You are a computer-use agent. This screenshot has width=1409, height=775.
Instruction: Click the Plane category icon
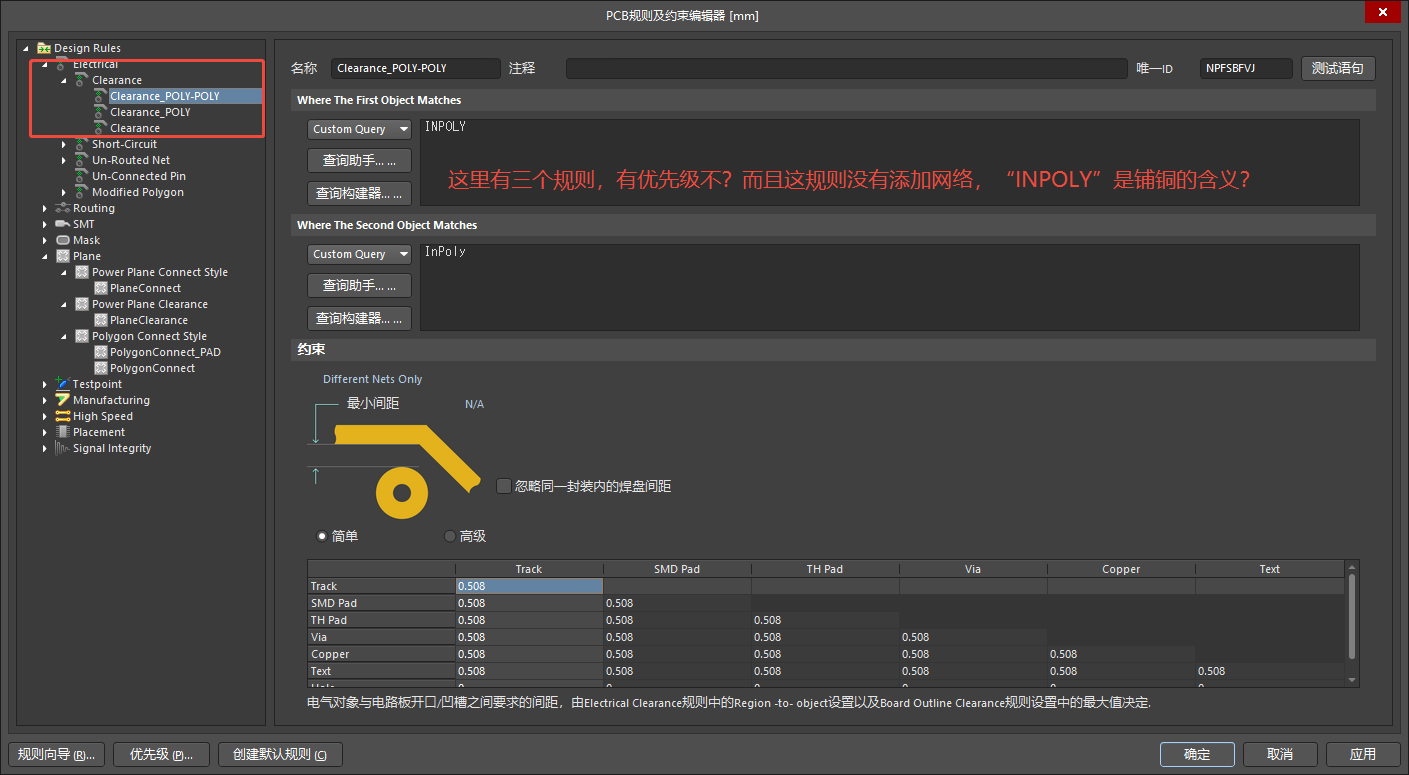[x=63, y=256]
